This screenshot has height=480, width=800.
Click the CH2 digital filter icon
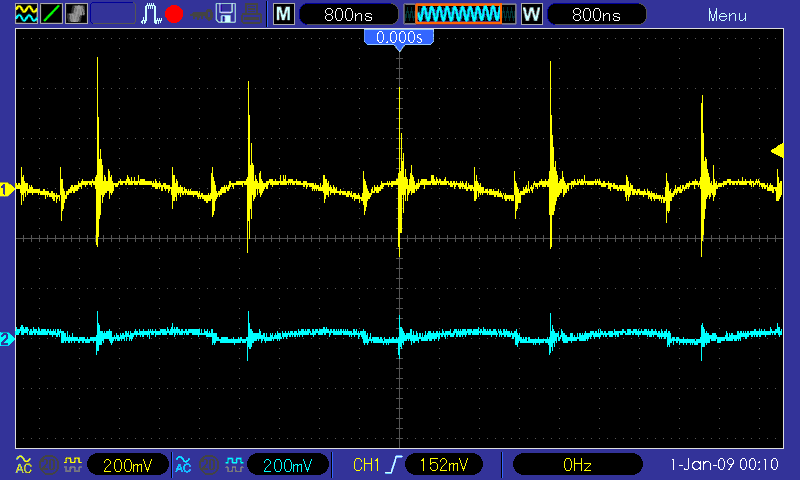pos(234,464)
